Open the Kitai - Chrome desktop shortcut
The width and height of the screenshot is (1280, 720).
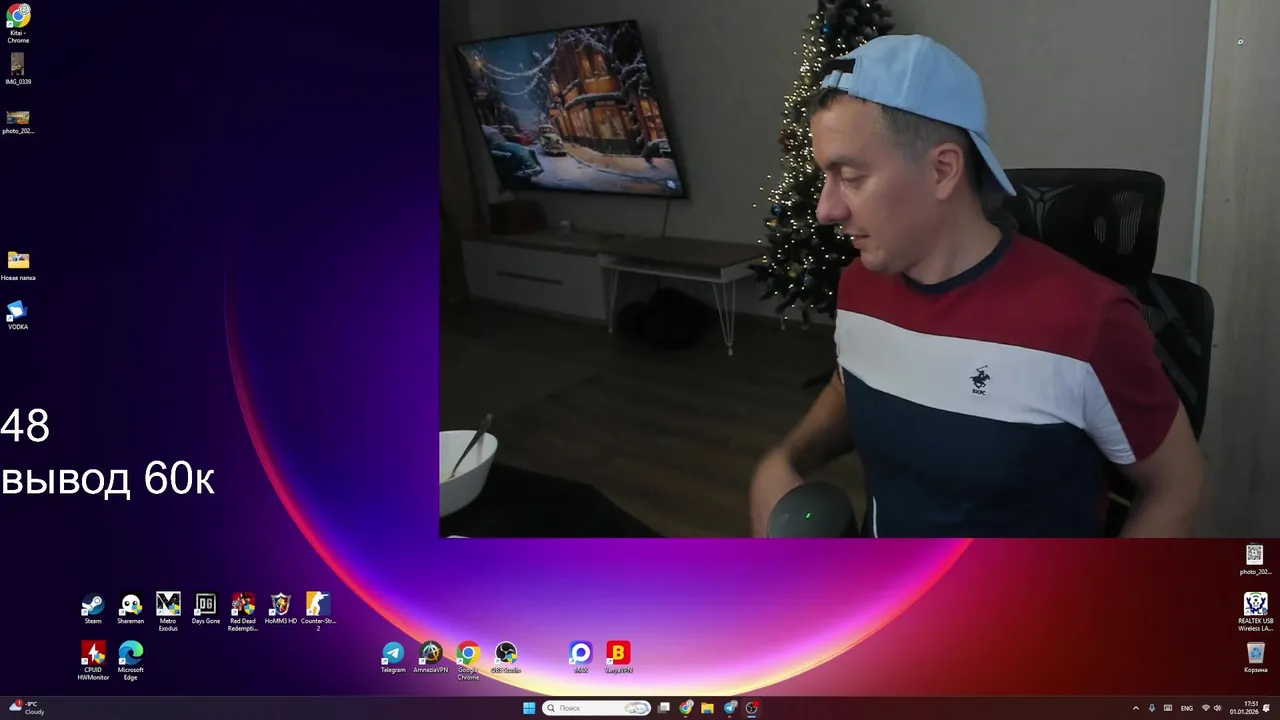coord(18,24)
